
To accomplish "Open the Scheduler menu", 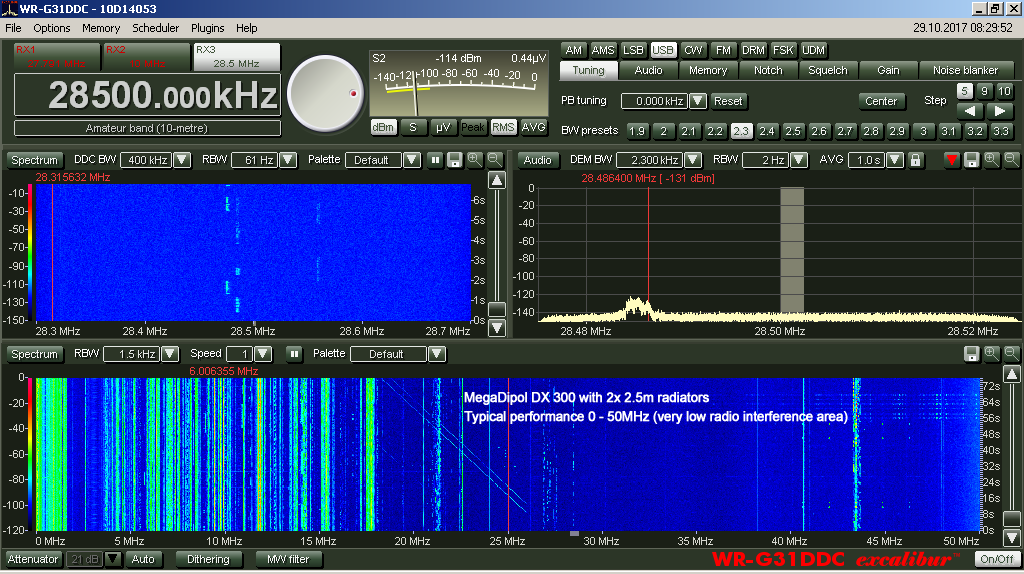I will [155, 28].
